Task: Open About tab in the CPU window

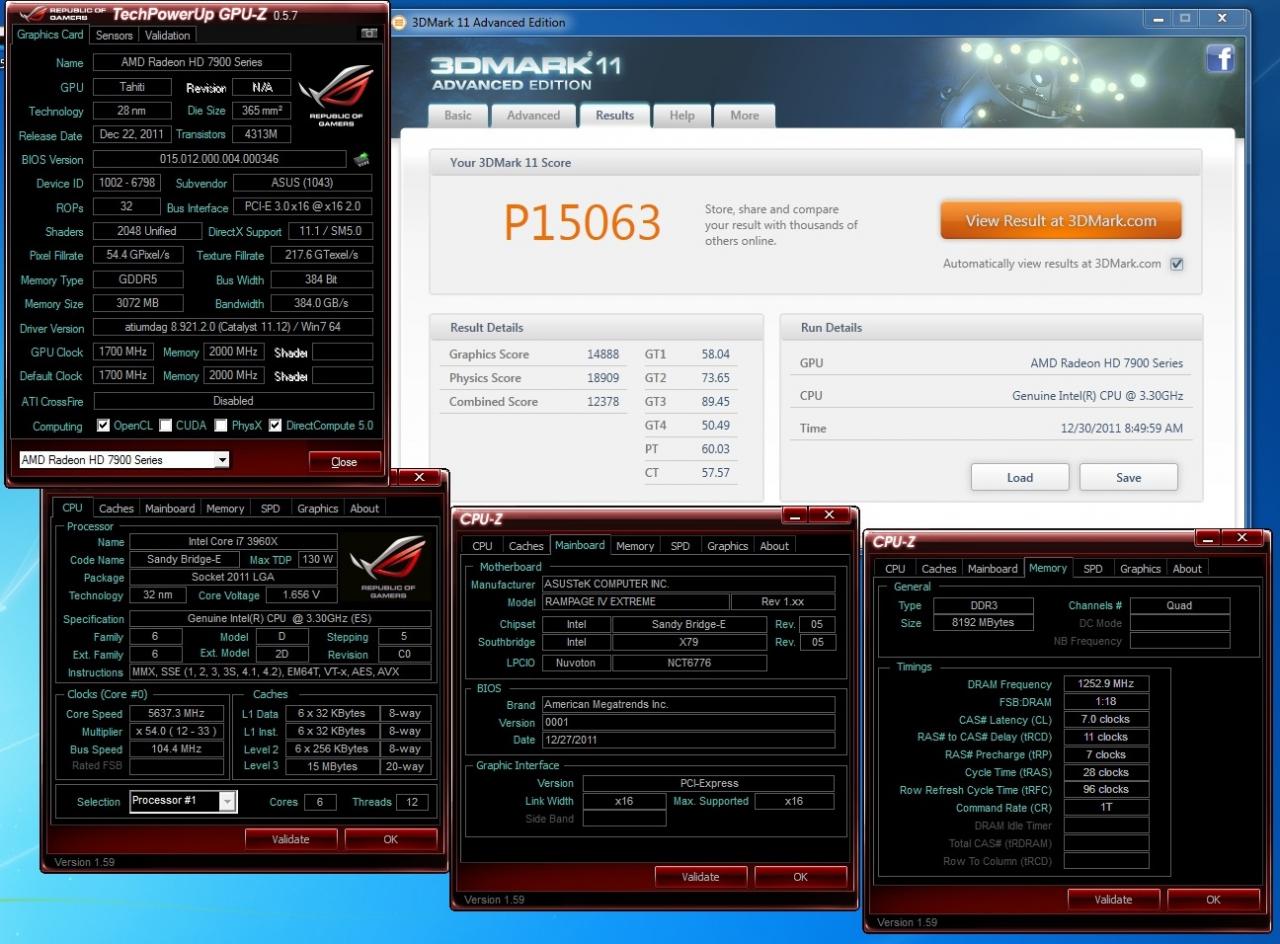Action: click(364, 508)
